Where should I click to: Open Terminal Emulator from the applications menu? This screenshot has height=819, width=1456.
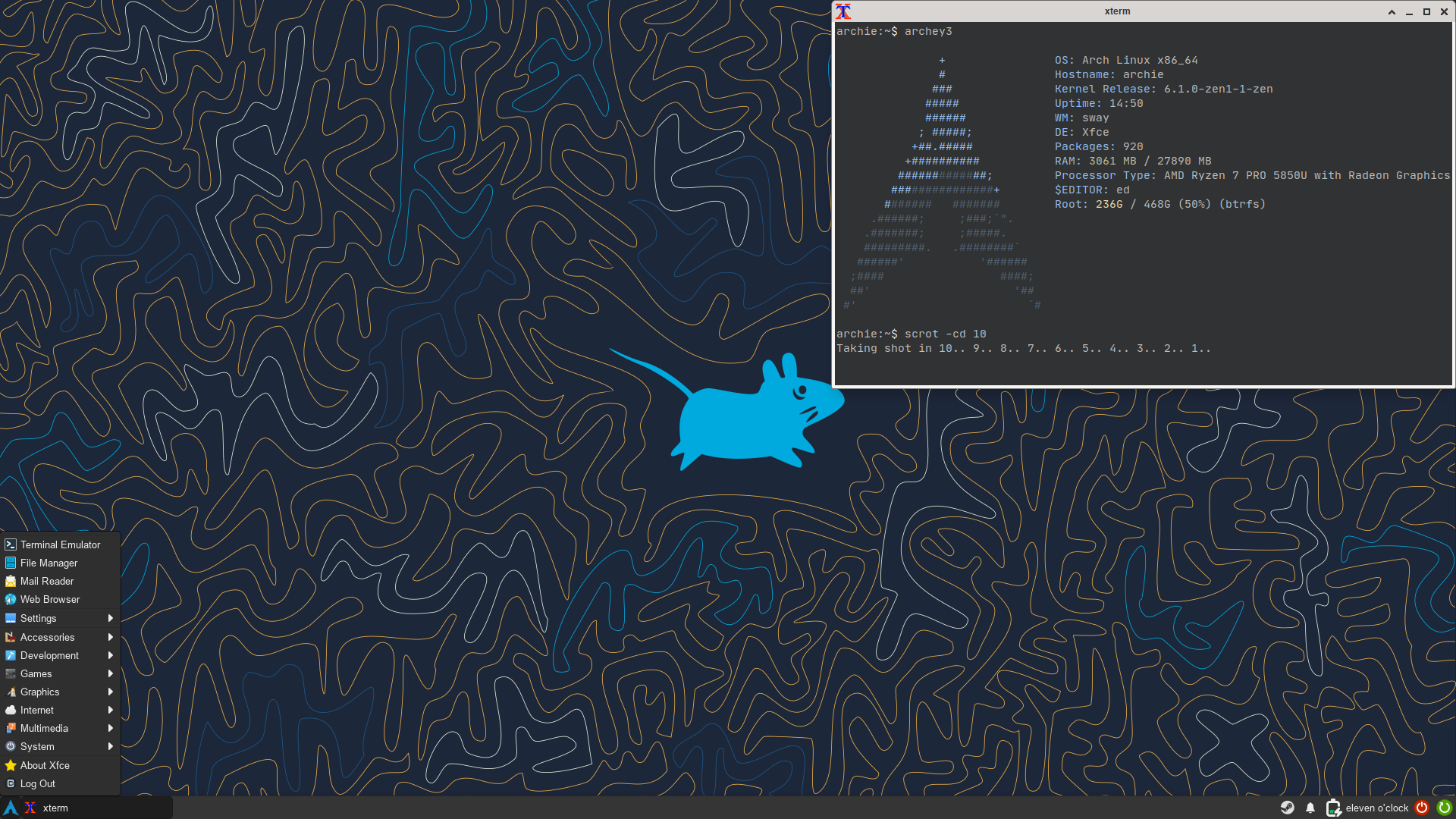60,544
